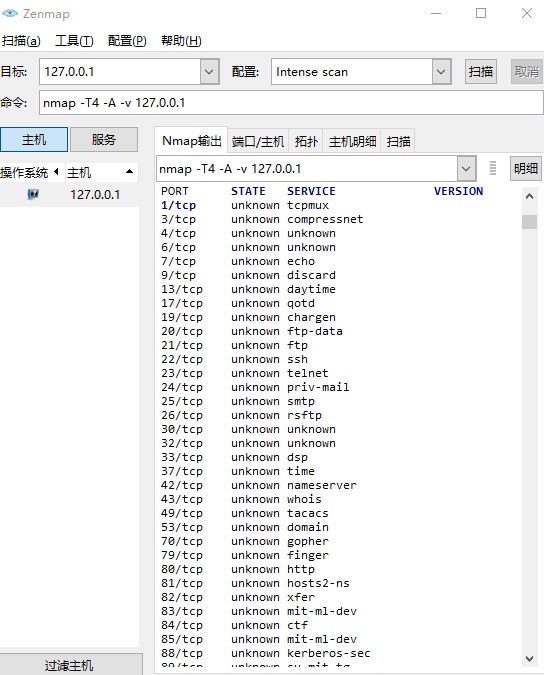544x675 pixels.
Task: Open the 扫描(a) menu
Action: coord(21,41)
